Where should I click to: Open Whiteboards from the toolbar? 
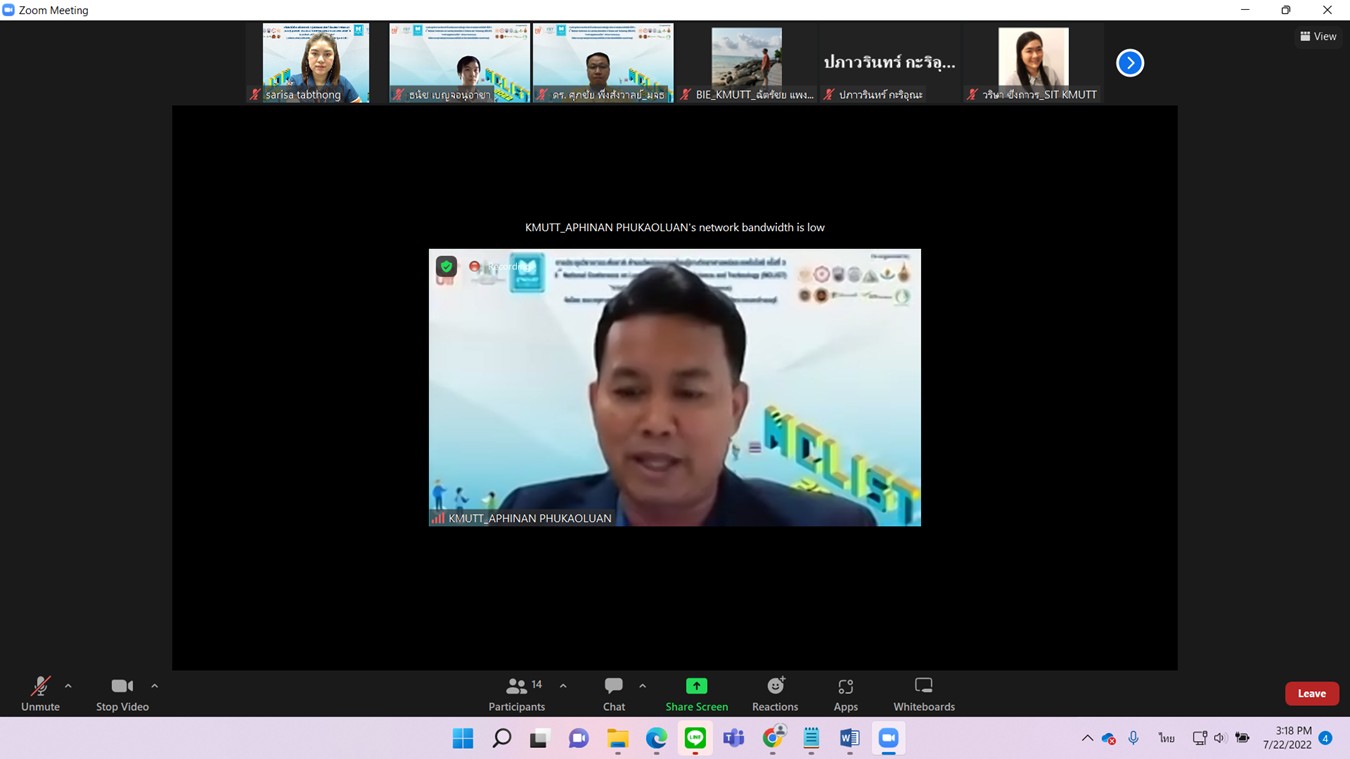923,693
